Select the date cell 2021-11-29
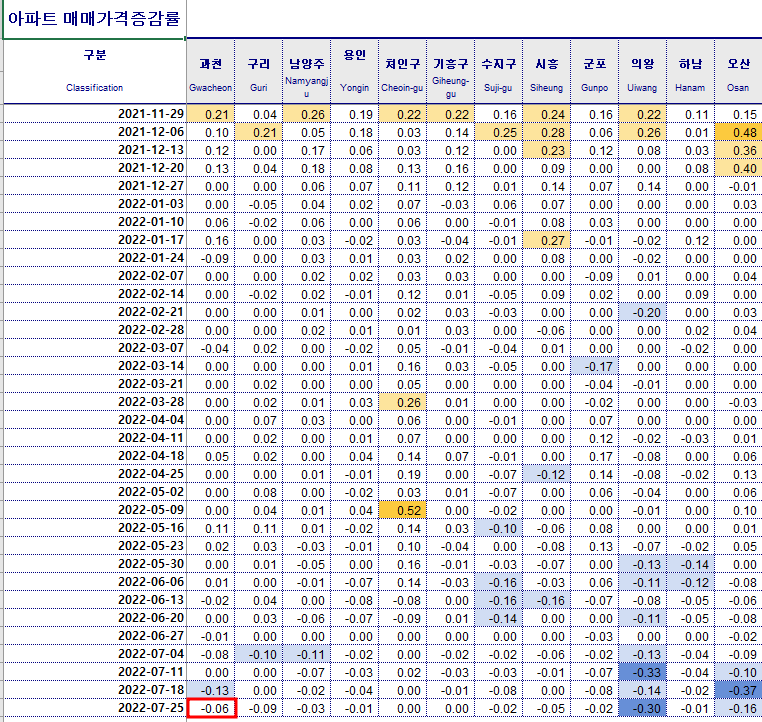 point(94,114)
